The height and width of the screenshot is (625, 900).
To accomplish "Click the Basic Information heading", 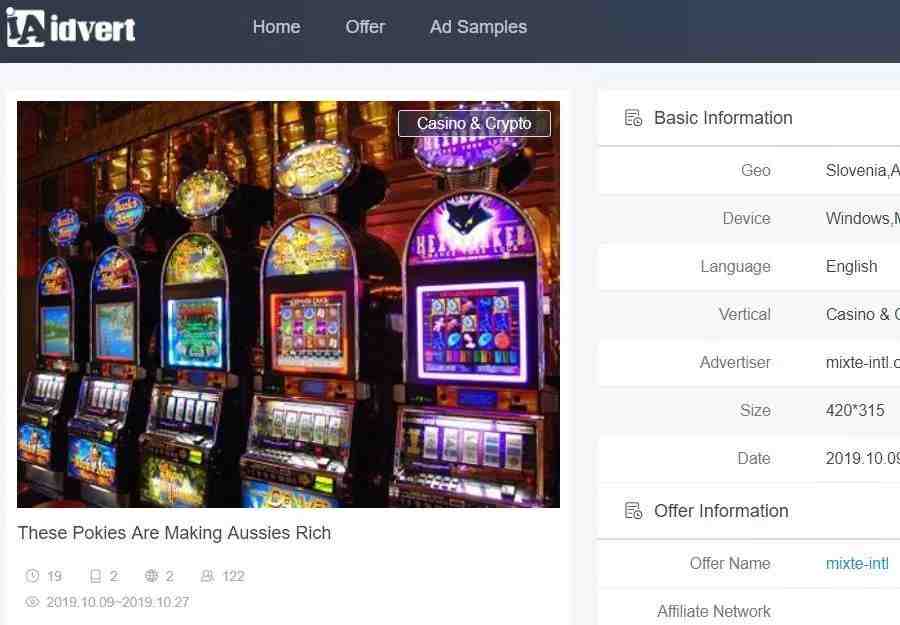I will (723, 118).
